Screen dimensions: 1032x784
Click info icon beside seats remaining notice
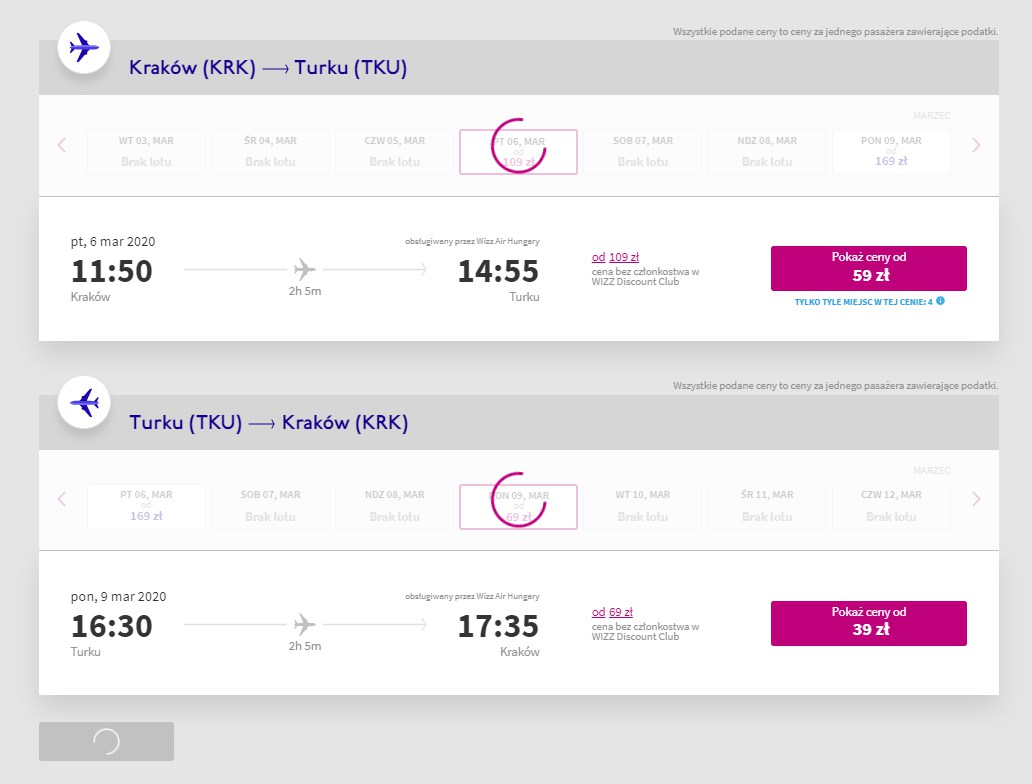(941, 301)
